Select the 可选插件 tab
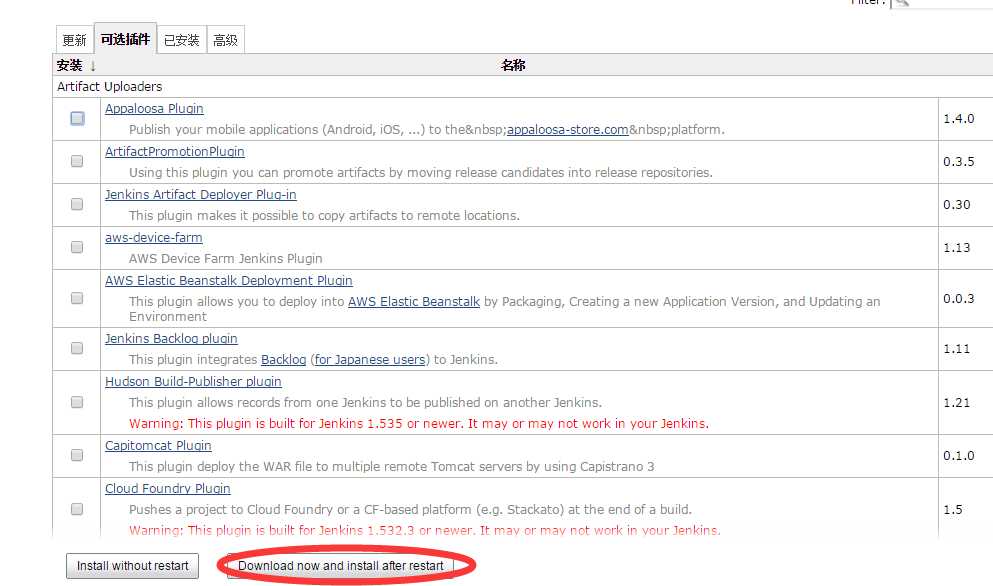Screen dimensions: 993x586 (125, 39)
